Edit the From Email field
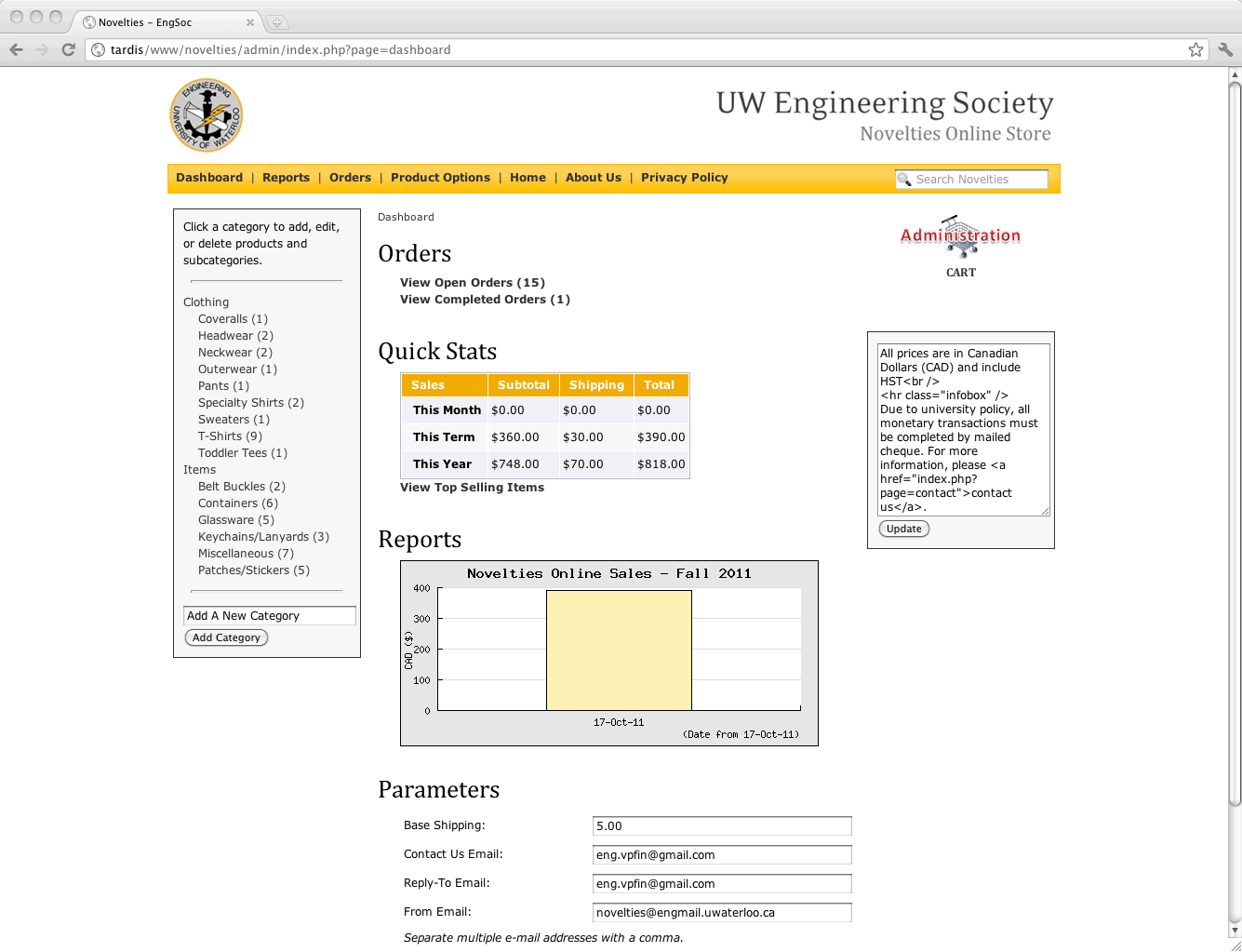The height and width of the screenshot is (952, 1242). (722, 913)
